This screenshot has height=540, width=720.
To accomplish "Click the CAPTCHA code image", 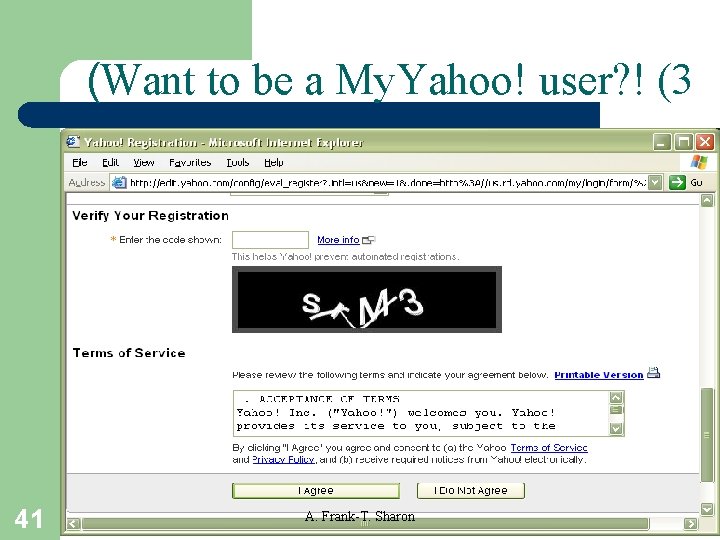I will pos(367,299).
